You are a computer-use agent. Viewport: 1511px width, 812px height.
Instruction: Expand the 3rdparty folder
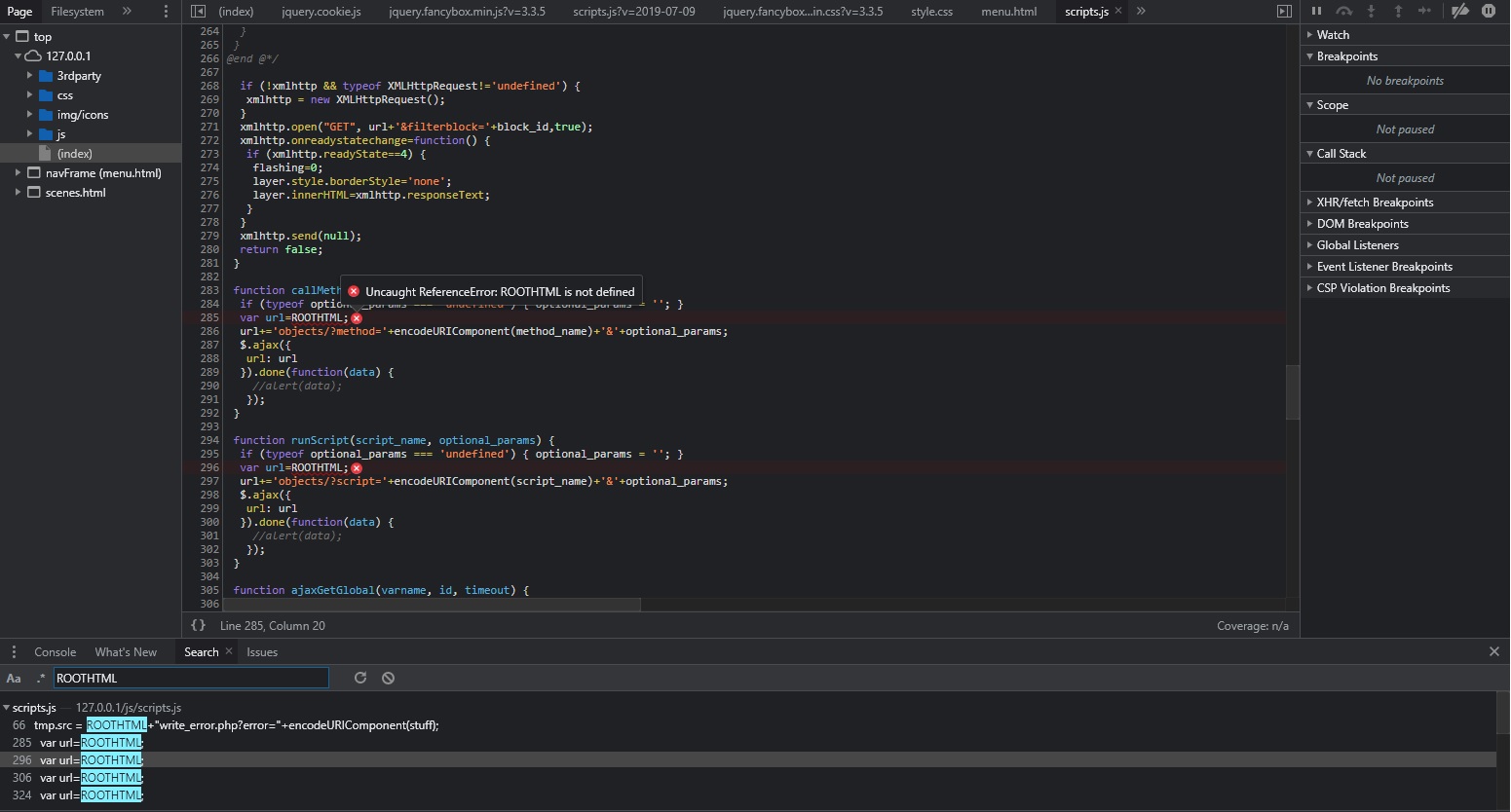30,75
